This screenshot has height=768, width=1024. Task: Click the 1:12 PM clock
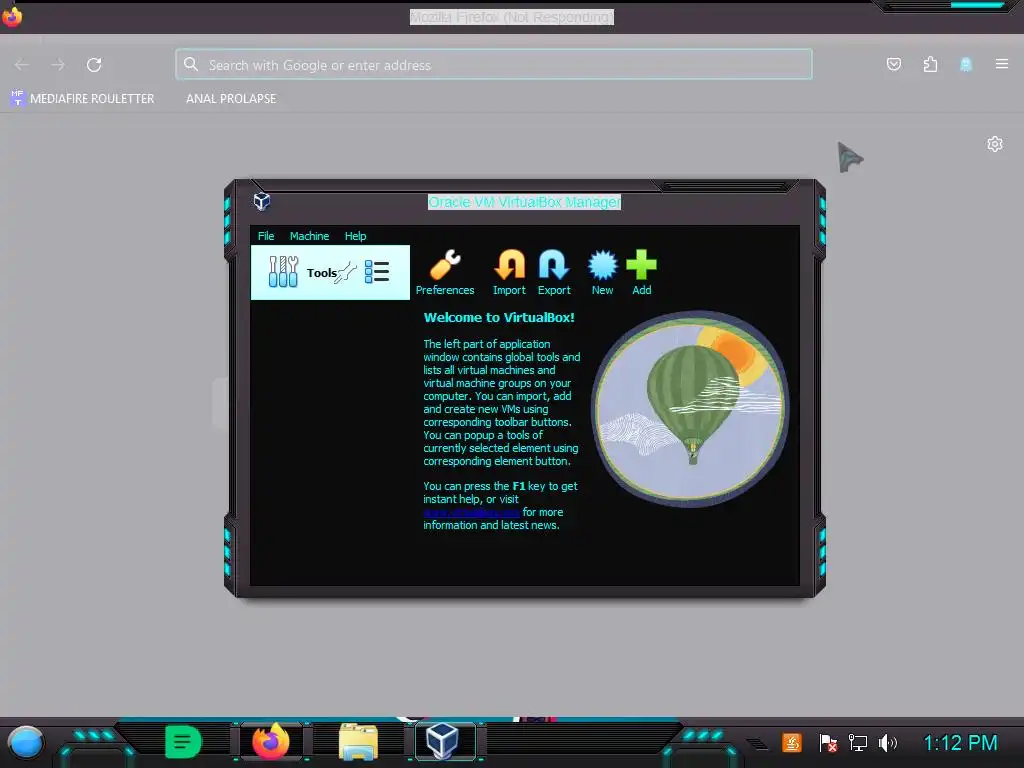[960, 743]
